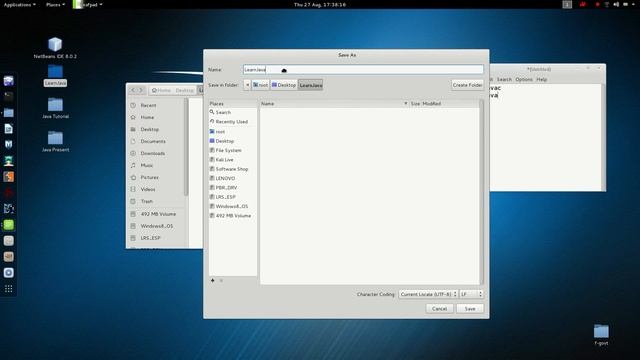Select the Java Tutorial desktop folder
The height and width of the screenshot is (360, 640).
(55, 108)
